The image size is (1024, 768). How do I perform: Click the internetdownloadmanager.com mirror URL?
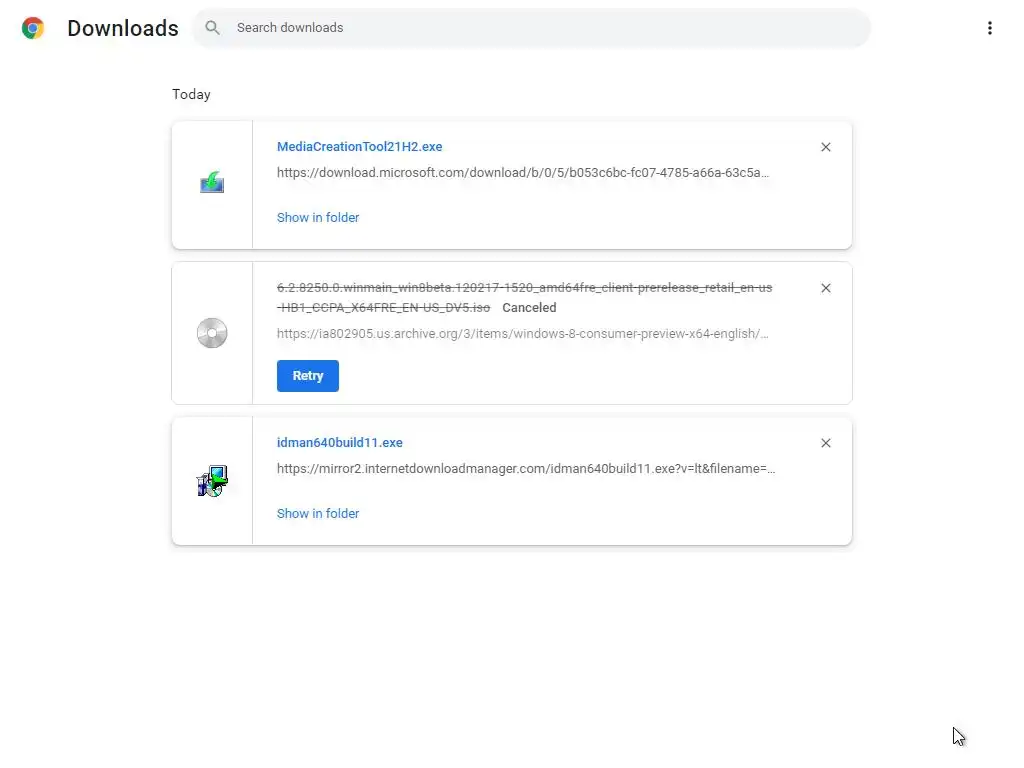(526, 468)
